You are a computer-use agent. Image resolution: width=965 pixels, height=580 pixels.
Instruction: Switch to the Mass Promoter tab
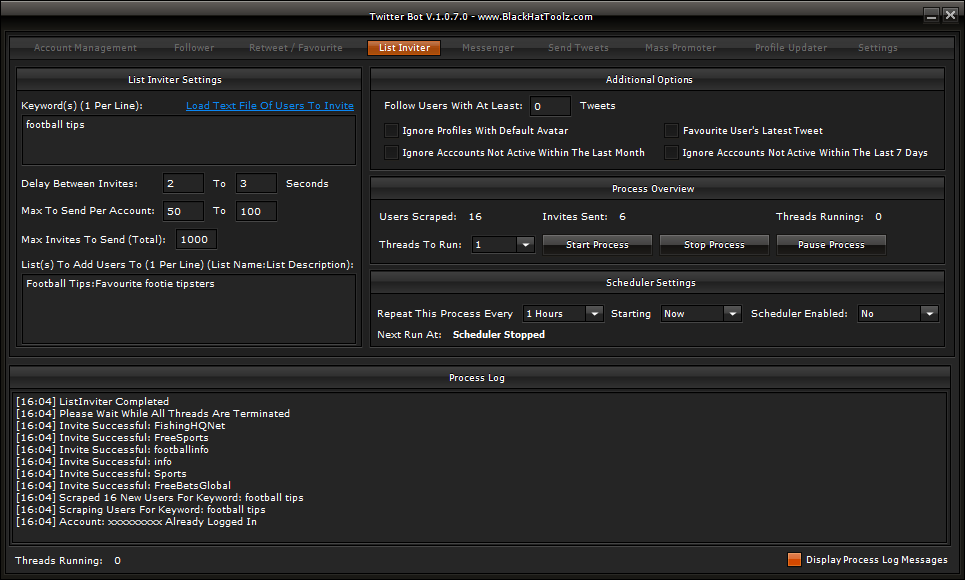coord(680,47)
